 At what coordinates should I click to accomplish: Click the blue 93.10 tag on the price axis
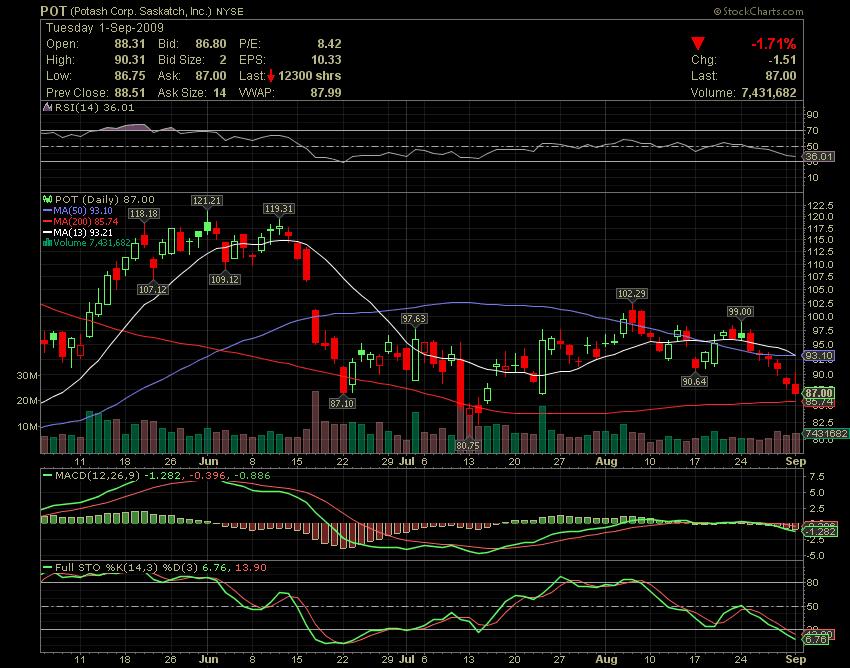(819, 356)
